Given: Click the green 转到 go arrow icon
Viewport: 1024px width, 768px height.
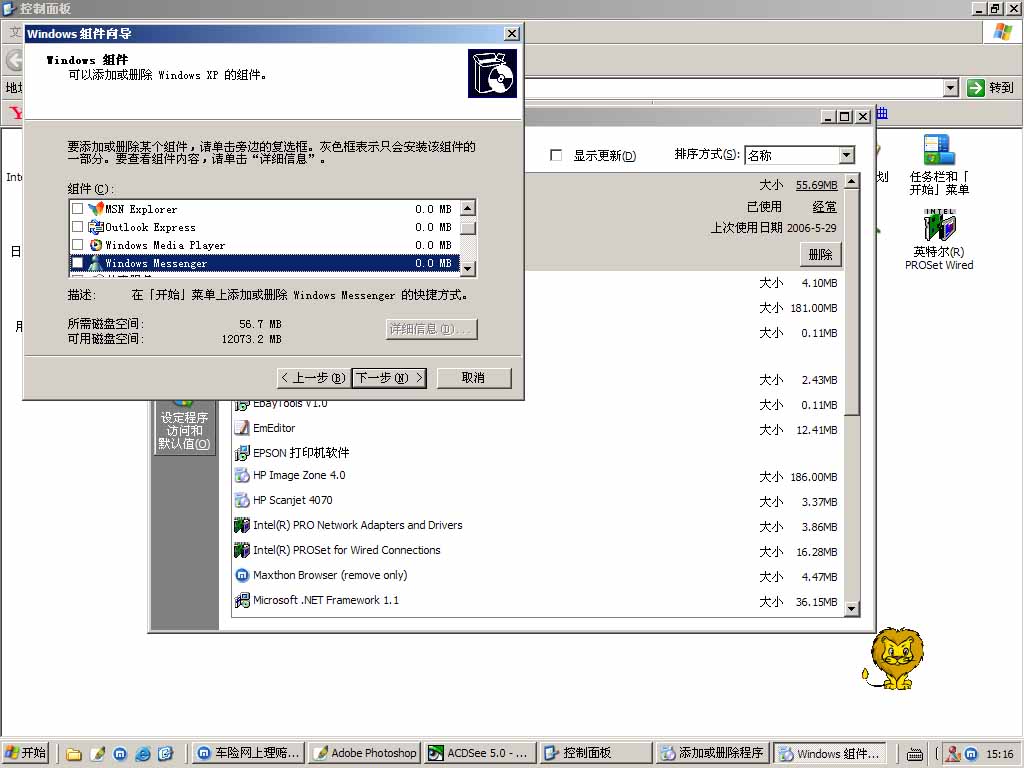Looking at the screenshot, I should tap(976, 88).
